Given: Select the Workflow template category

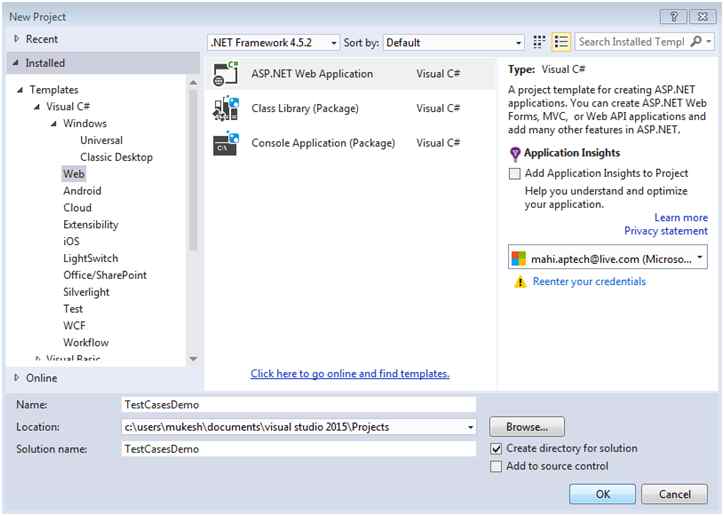Looking at the screenshot, I should pos(85,342).
